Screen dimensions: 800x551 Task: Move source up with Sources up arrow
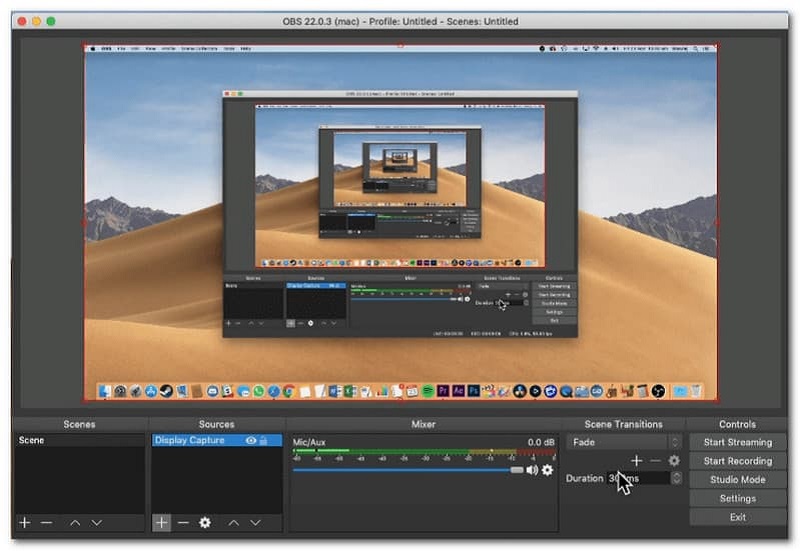click(x=234, y=522)
